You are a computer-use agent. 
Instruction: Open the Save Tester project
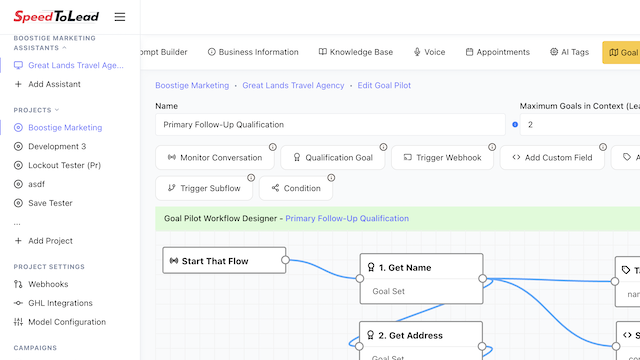pos(43,203)
